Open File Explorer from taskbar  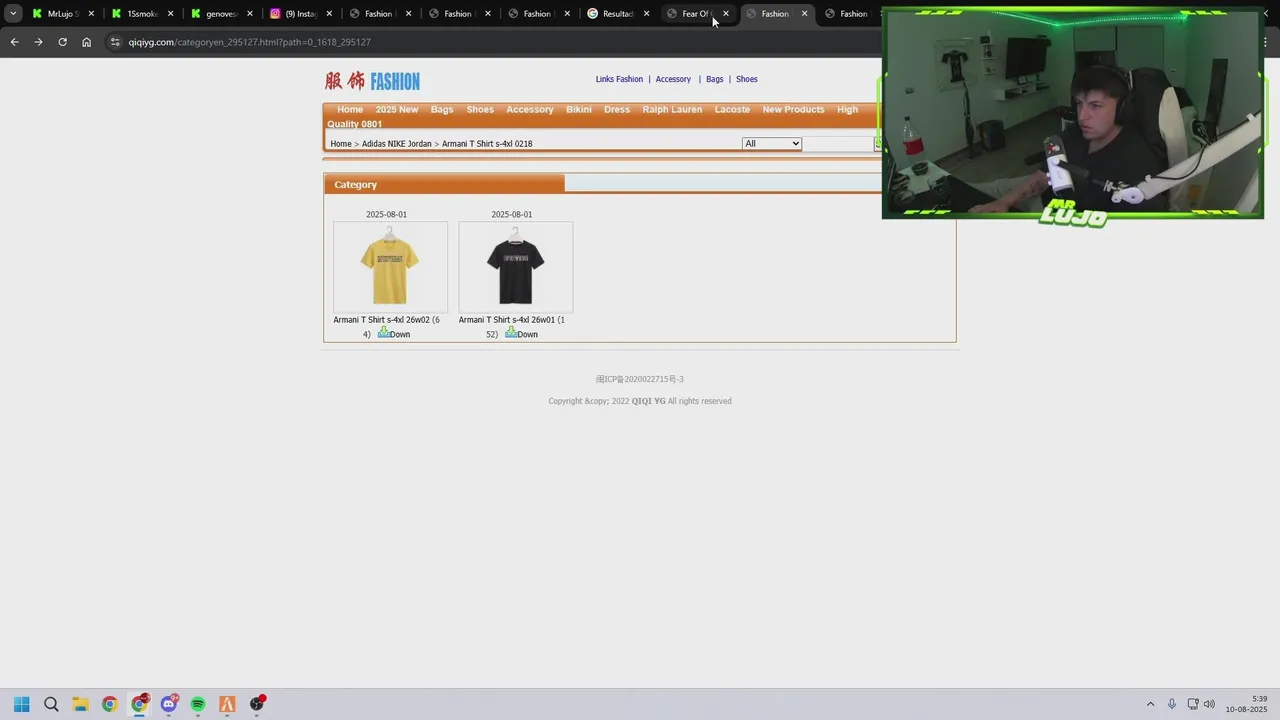pyautogui.click(x=80, y=704)
